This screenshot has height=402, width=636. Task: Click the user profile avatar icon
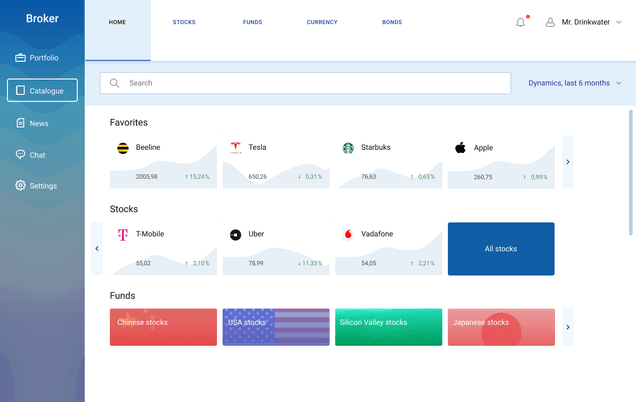pyautogui.click(x=550, y=22)
